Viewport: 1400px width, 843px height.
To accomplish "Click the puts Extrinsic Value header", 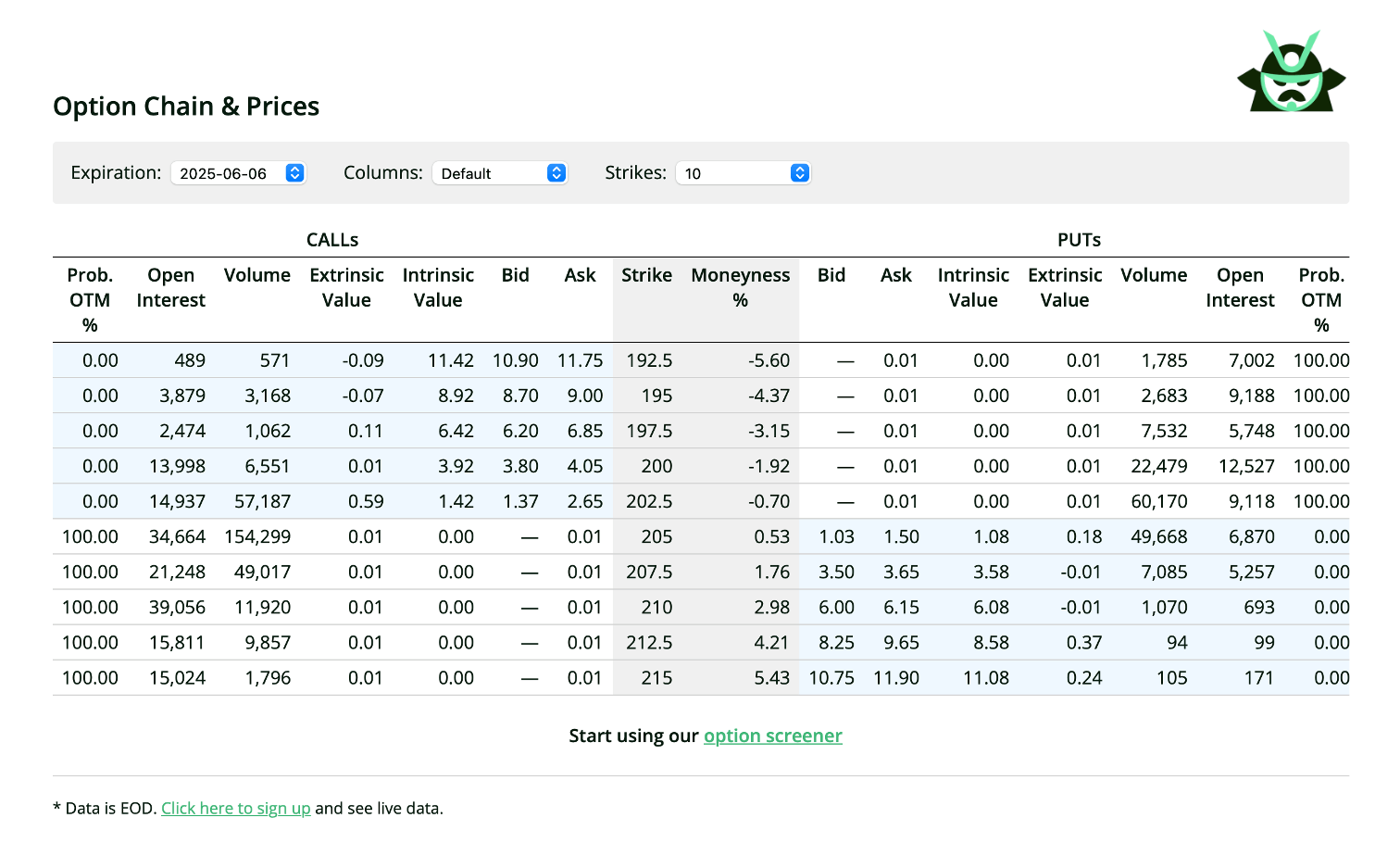I will [x=1064, y=287].
